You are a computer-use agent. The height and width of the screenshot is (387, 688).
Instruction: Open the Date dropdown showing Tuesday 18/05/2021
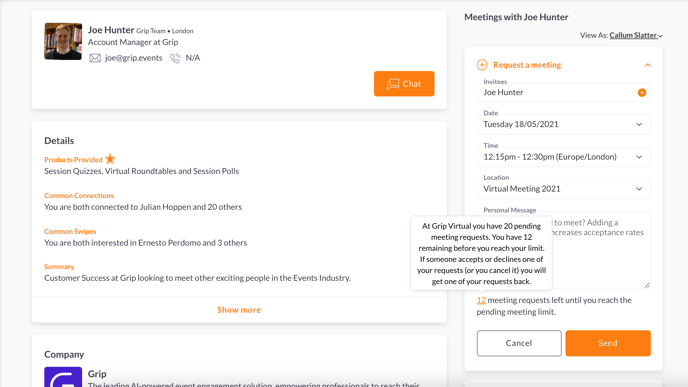[x=563, y=124]
